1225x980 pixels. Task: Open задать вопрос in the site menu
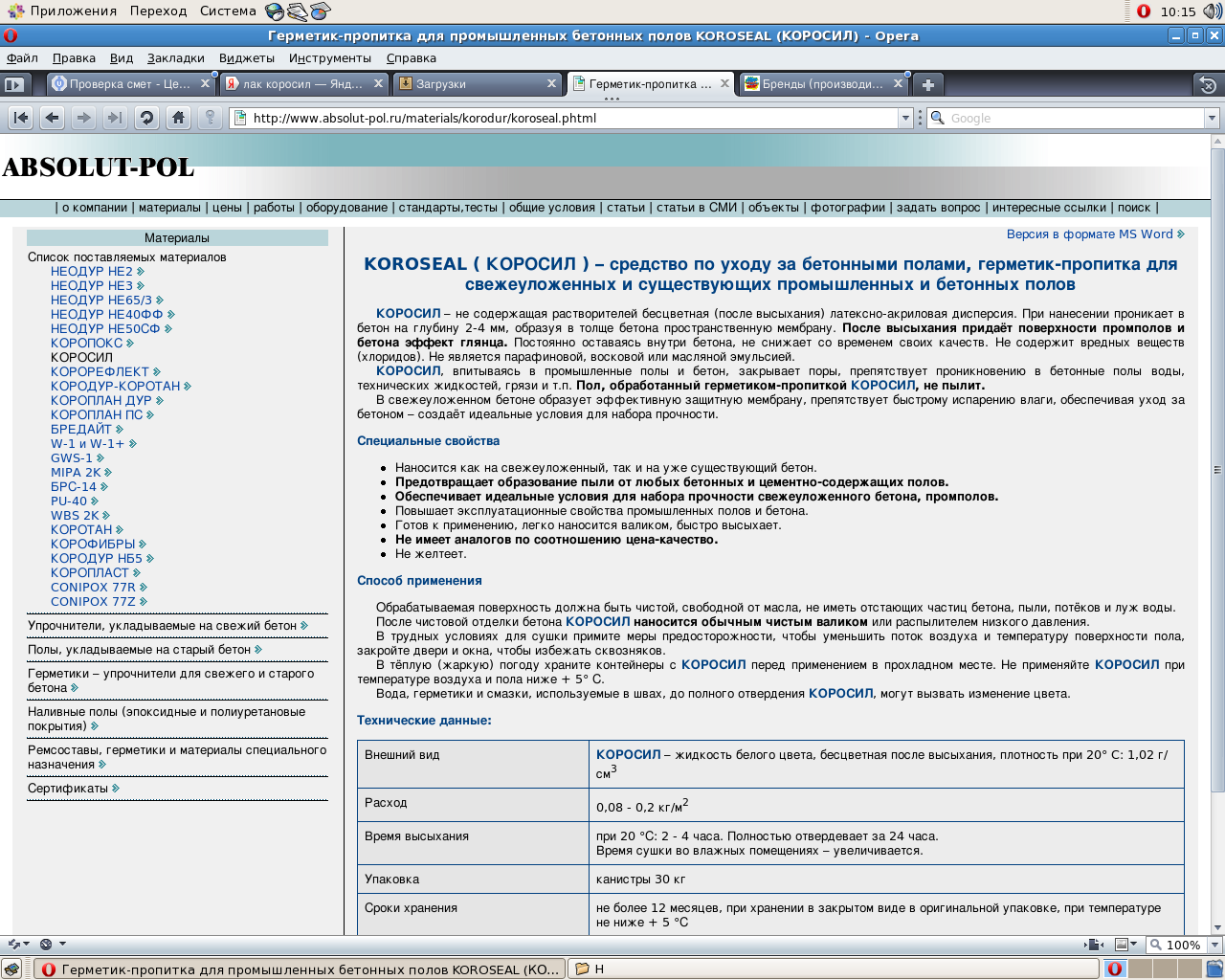tap(938, 208)
